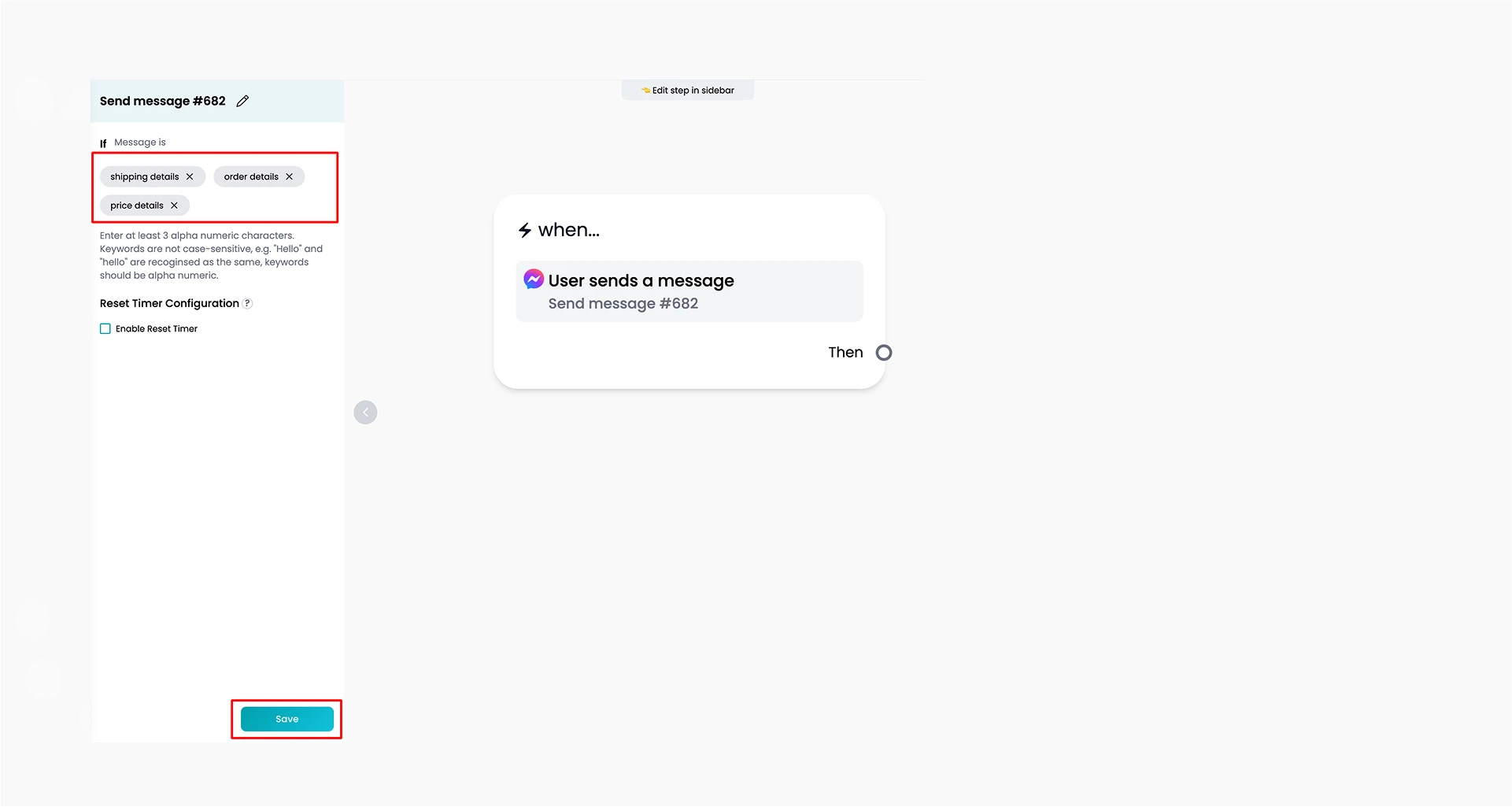
Task: Click the Reset Timer Configuration help icon
Action: [x=247, y=304]
